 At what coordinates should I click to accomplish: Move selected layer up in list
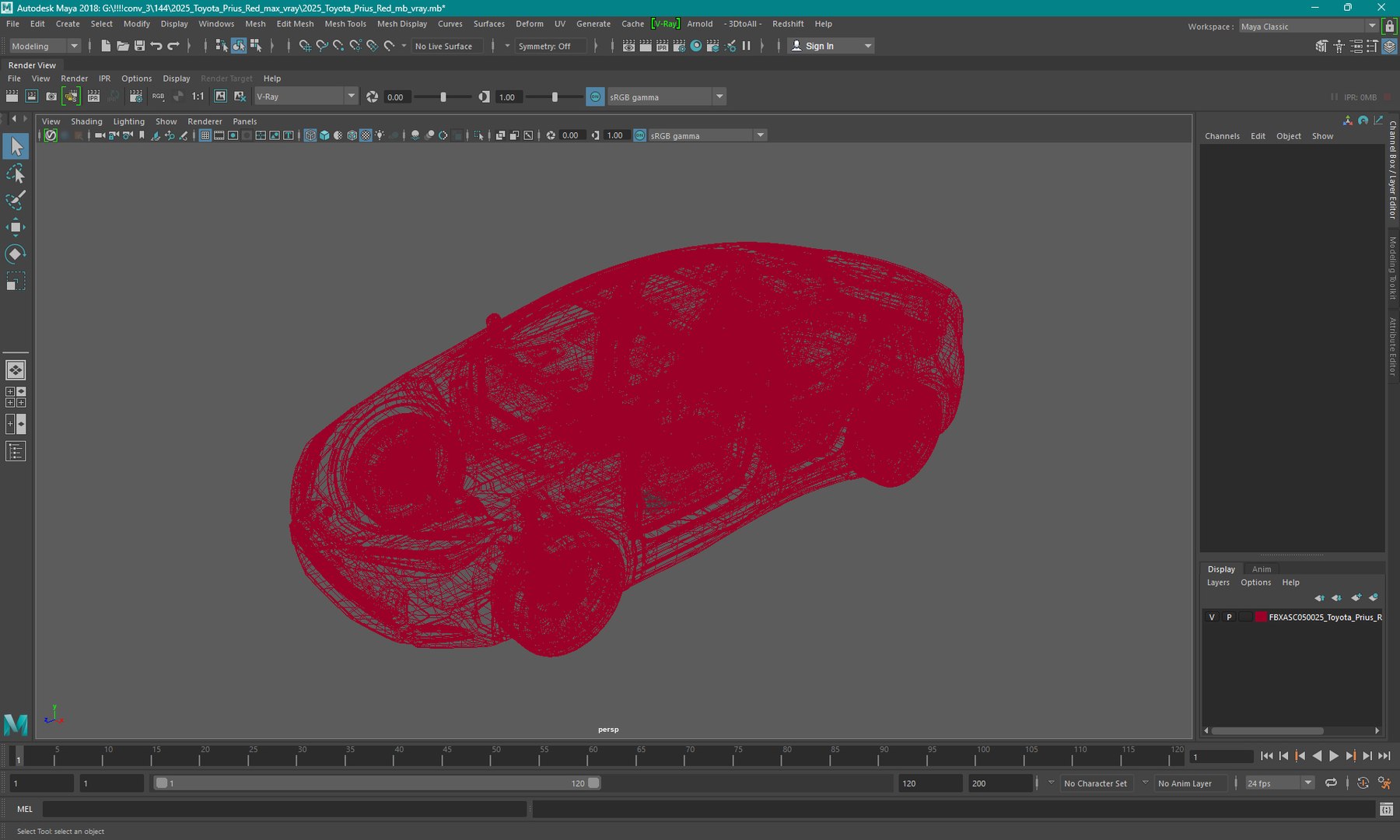coord(1319,598)
